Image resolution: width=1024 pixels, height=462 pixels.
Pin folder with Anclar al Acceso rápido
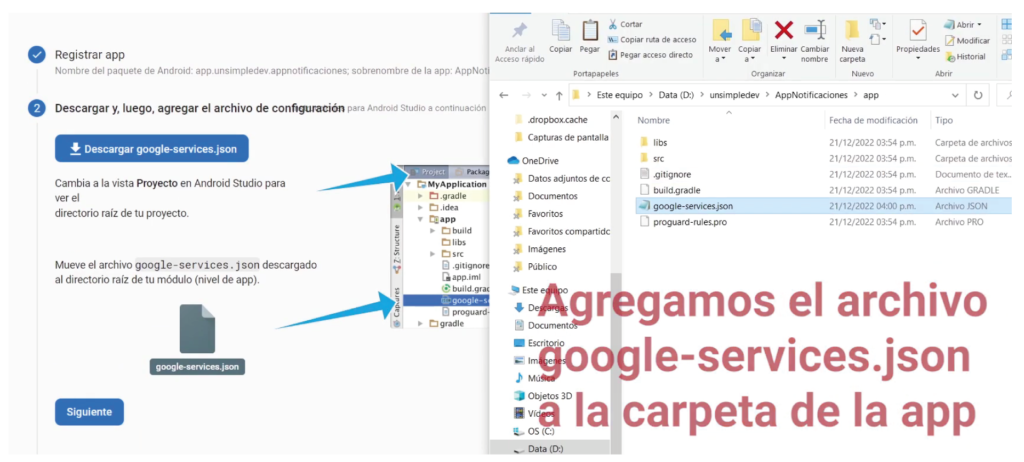coord(519,38)
